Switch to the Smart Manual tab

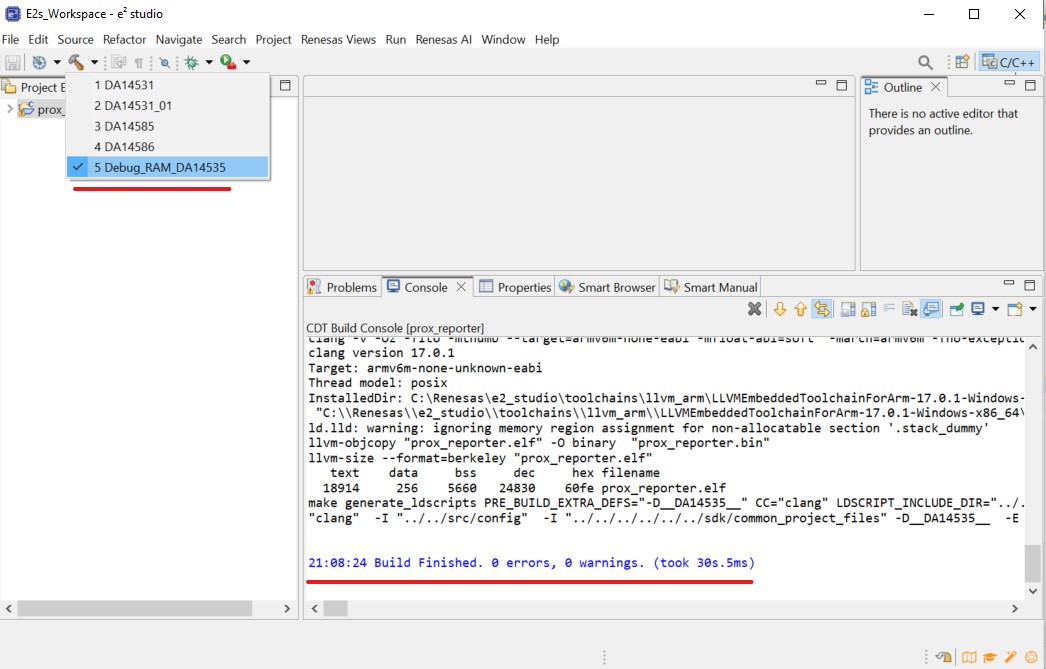click(711, 287)
